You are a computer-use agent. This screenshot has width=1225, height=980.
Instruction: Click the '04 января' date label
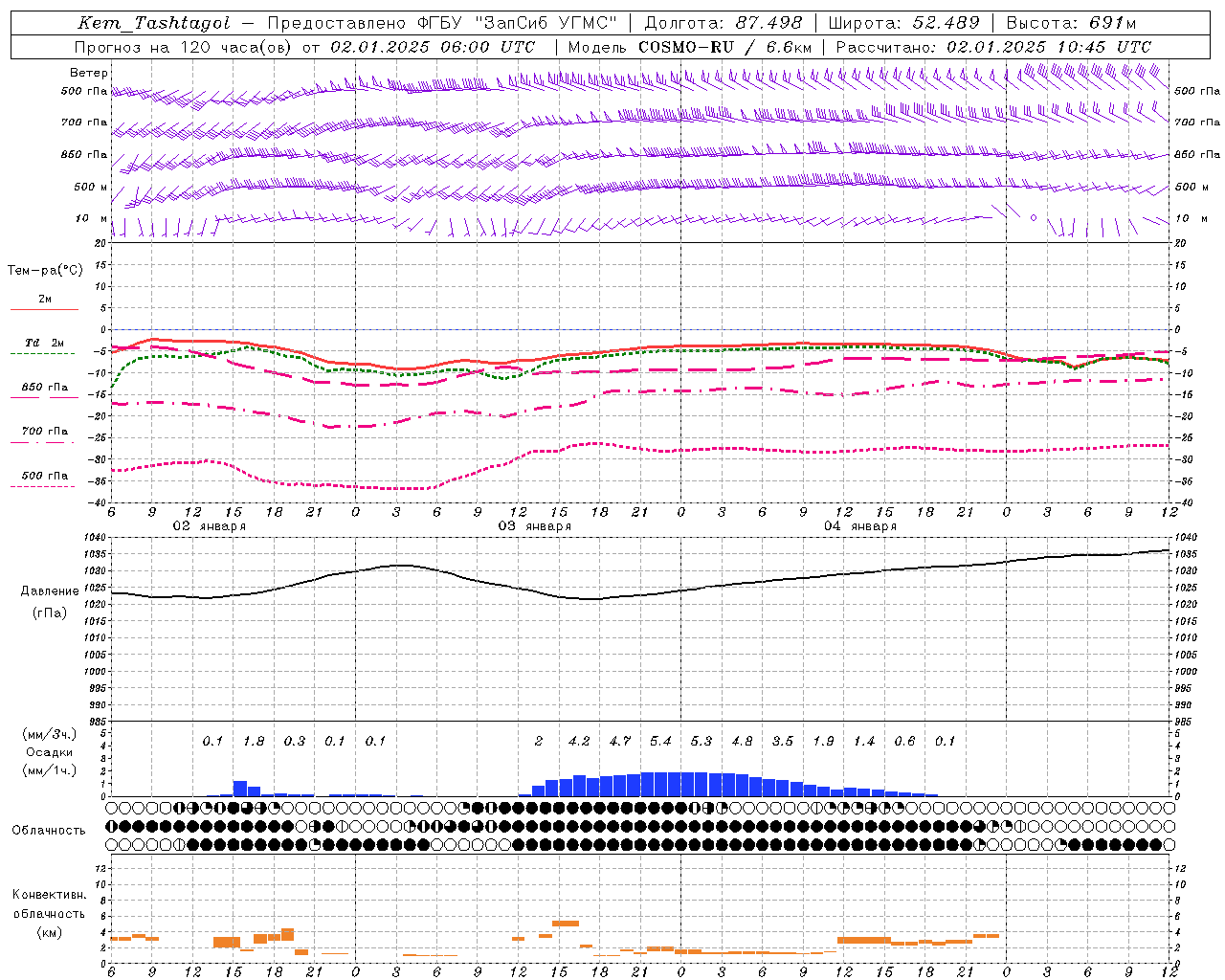(x=859, y=526)
